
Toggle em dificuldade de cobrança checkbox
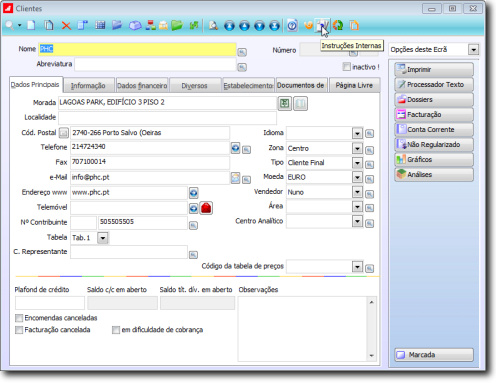point(116,330)
